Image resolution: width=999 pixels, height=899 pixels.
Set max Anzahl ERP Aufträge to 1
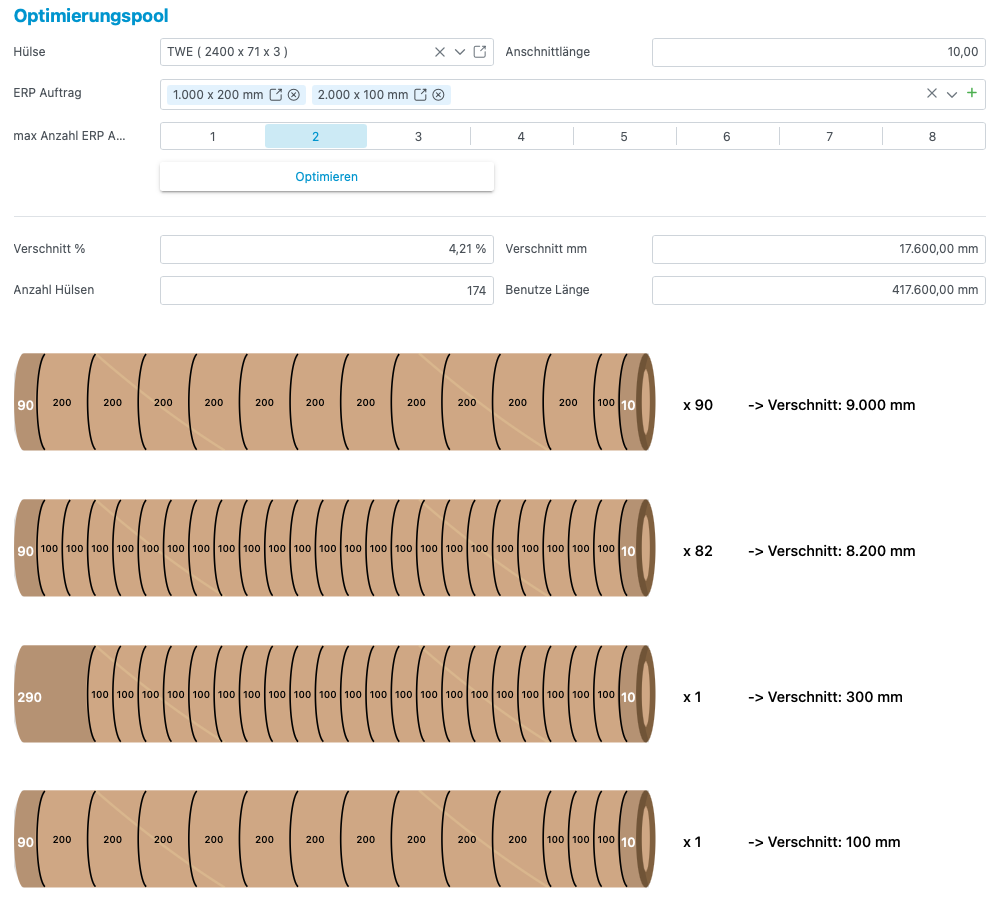(x=212, y=136)
